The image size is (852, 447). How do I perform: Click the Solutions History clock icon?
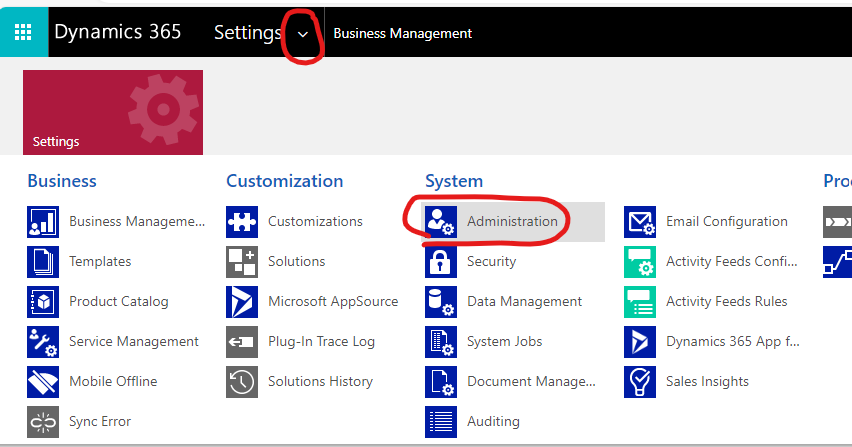pyautogui.click(x=242, y=382)
